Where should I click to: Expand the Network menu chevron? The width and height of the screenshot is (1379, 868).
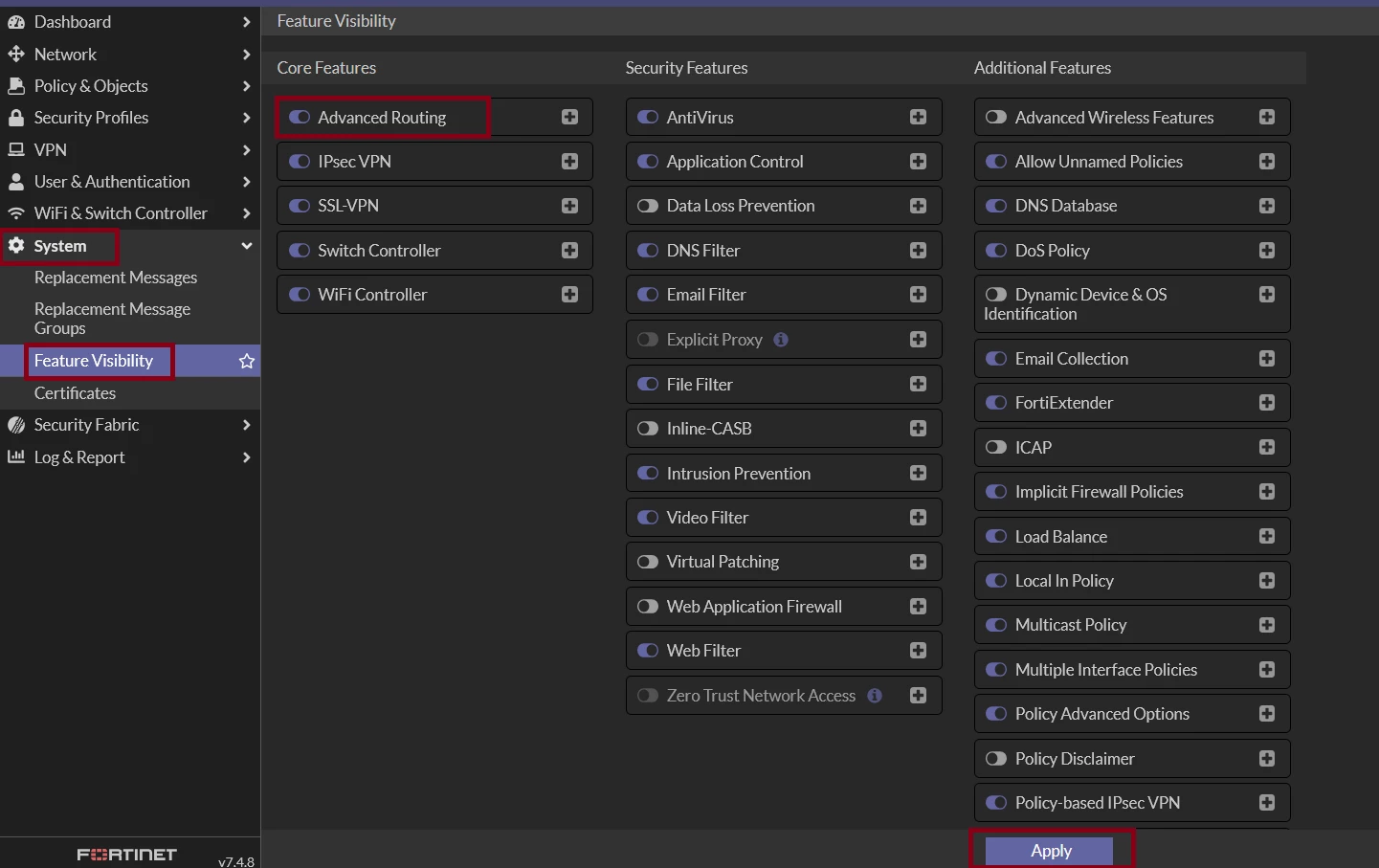[246, 55]
